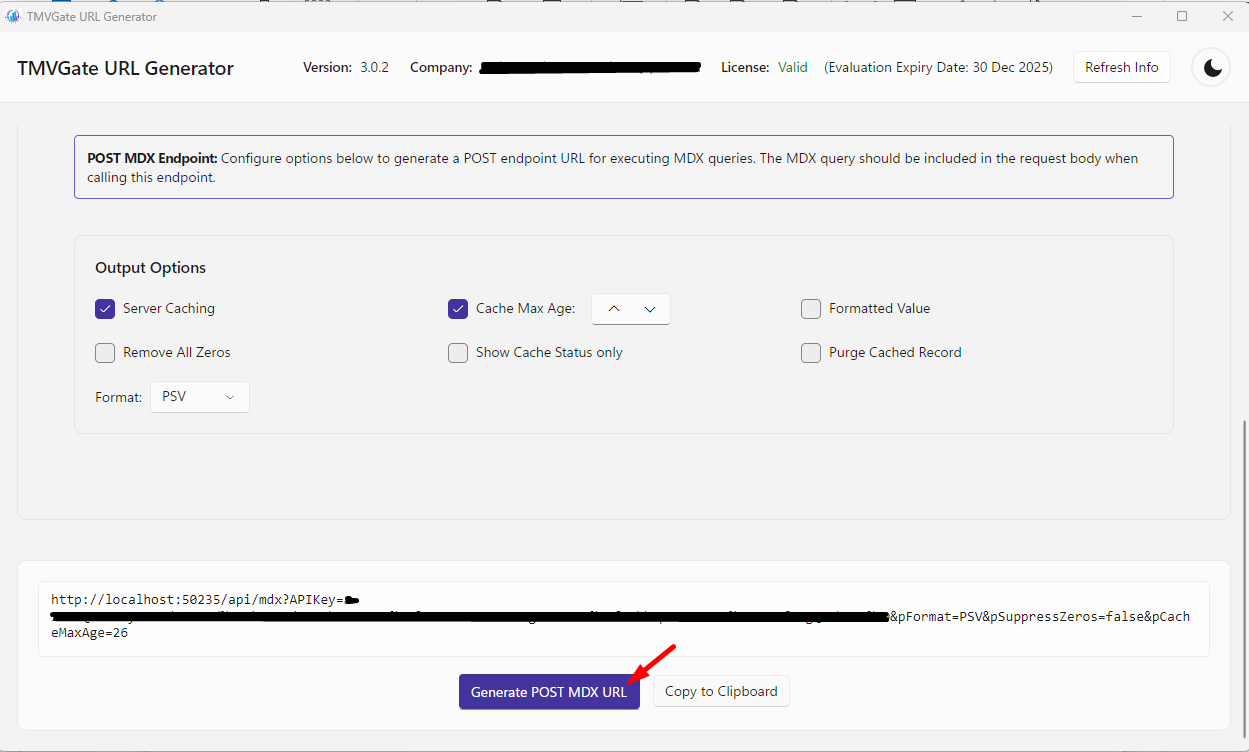Maximize the TMVGate window
1249x752 pixels.
pos(1182,16)
